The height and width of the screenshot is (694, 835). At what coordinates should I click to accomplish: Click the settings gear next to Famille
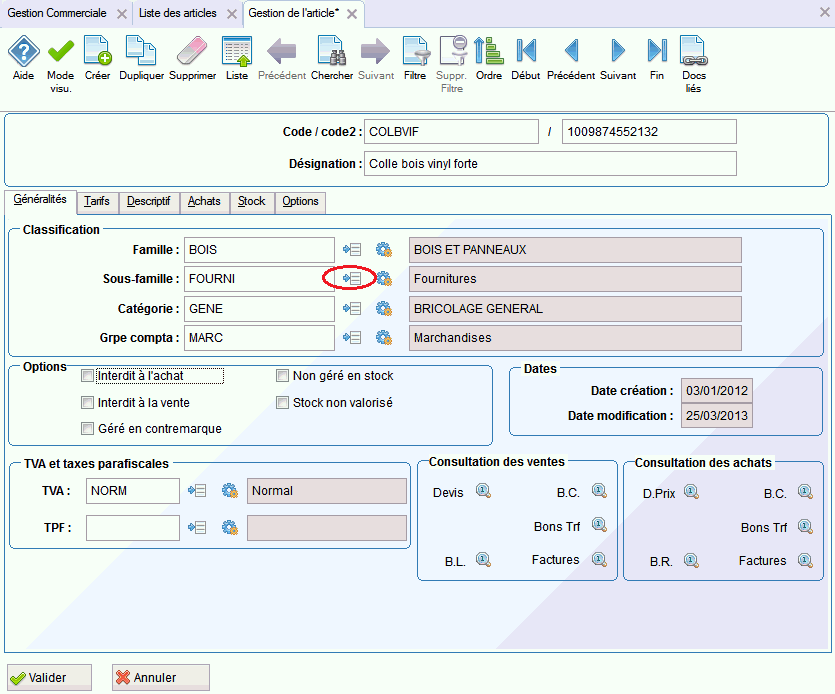pyautogui.click(x=383, y=249)
